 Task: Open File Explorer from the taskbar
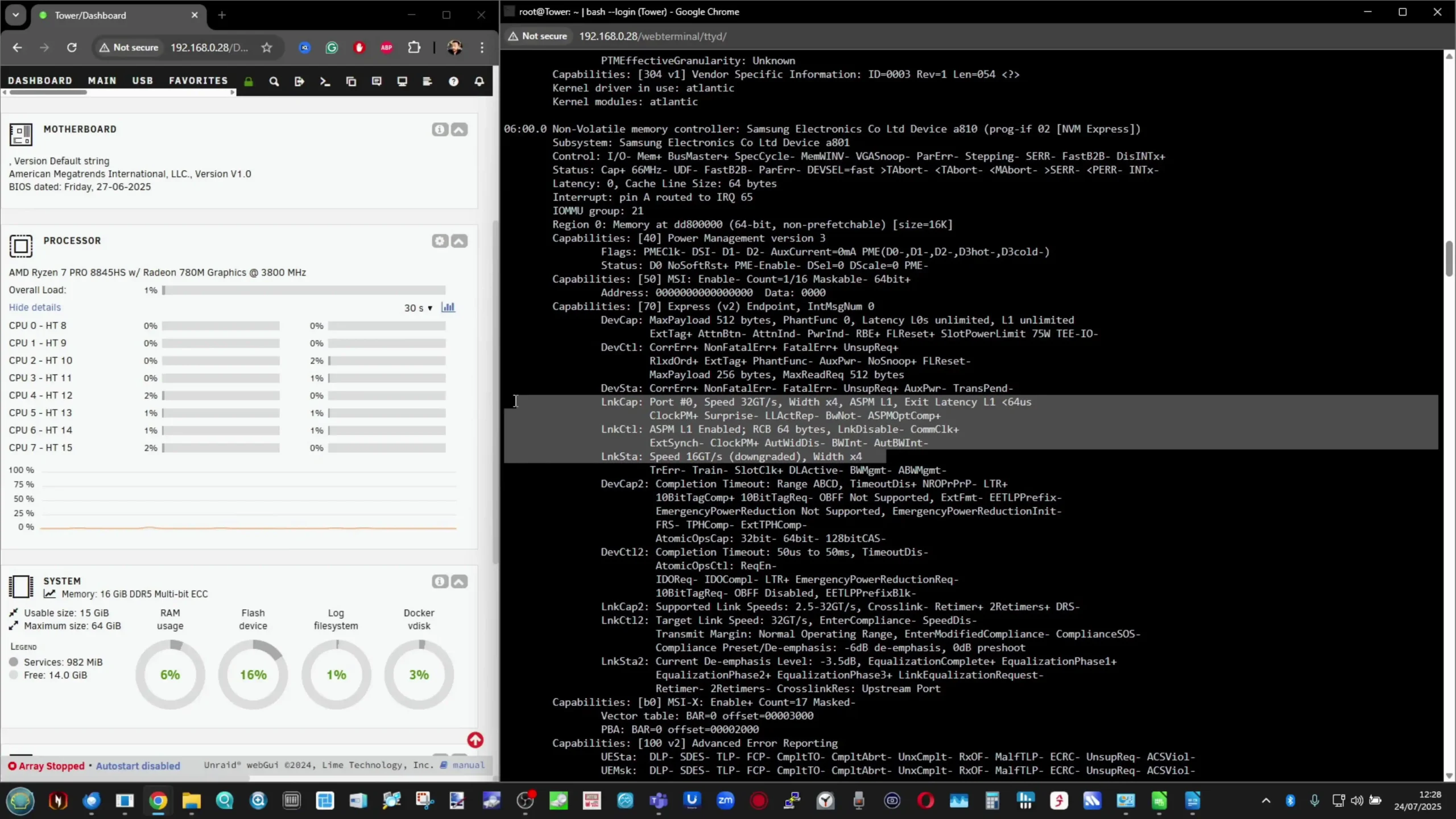click(x=192, y=801)
